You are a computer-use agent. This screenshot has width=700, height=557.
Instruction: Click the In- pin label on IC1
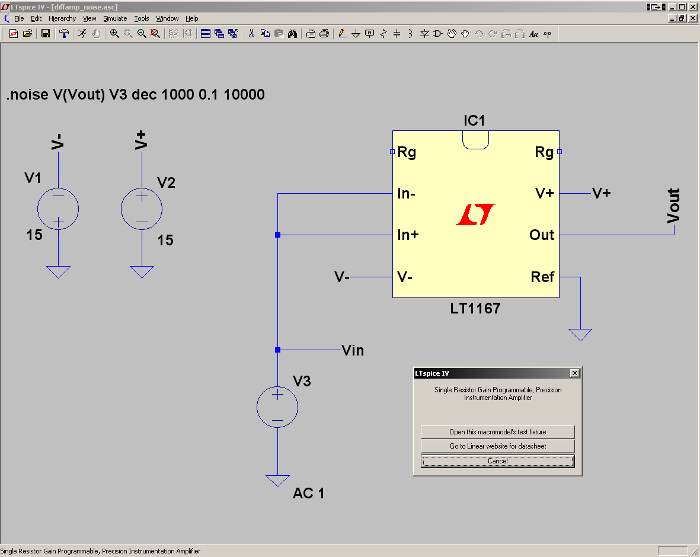406,193
